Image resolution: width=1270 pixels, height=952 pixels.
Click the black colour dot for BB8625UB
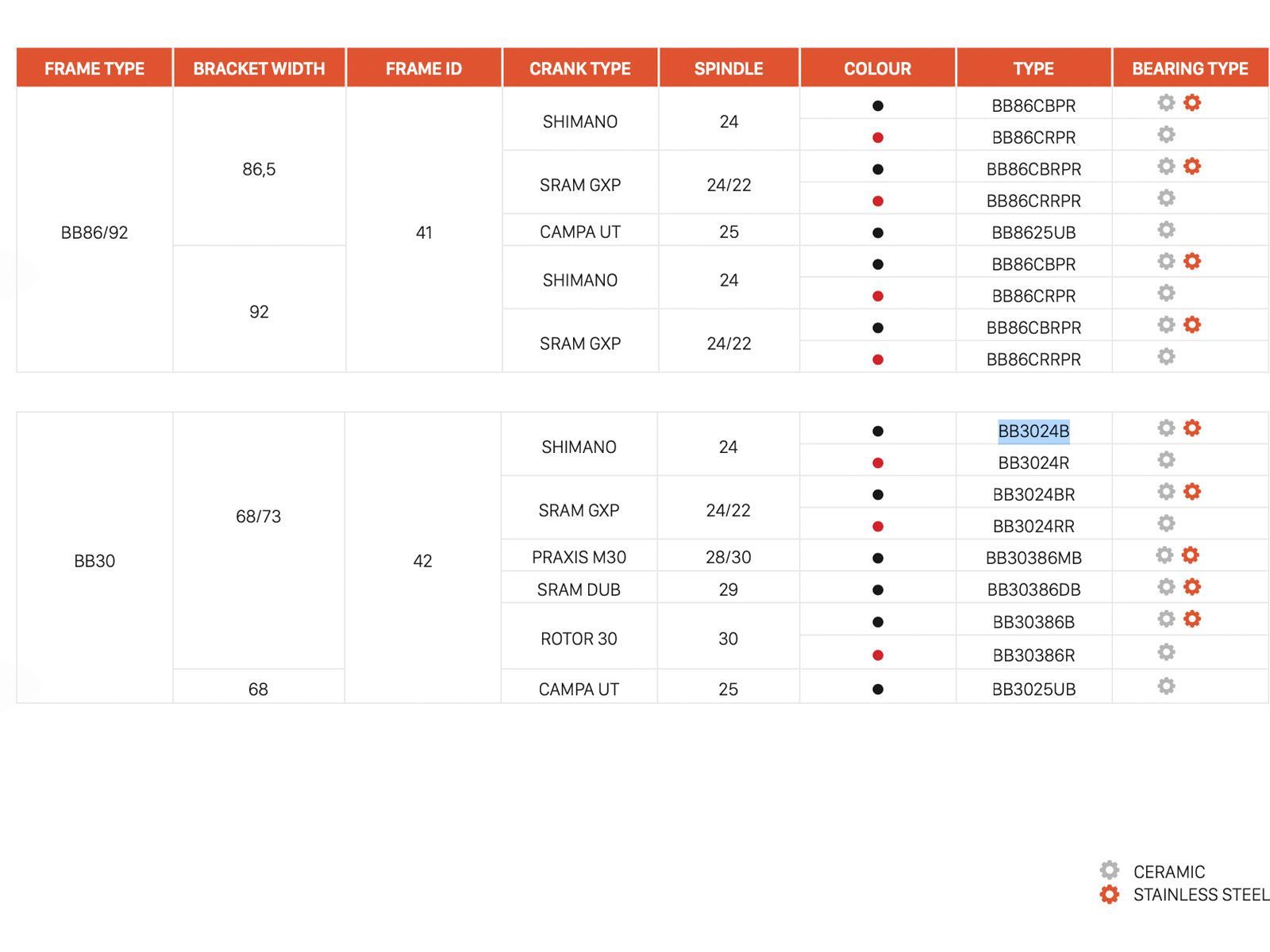click(x=877, y=233)
